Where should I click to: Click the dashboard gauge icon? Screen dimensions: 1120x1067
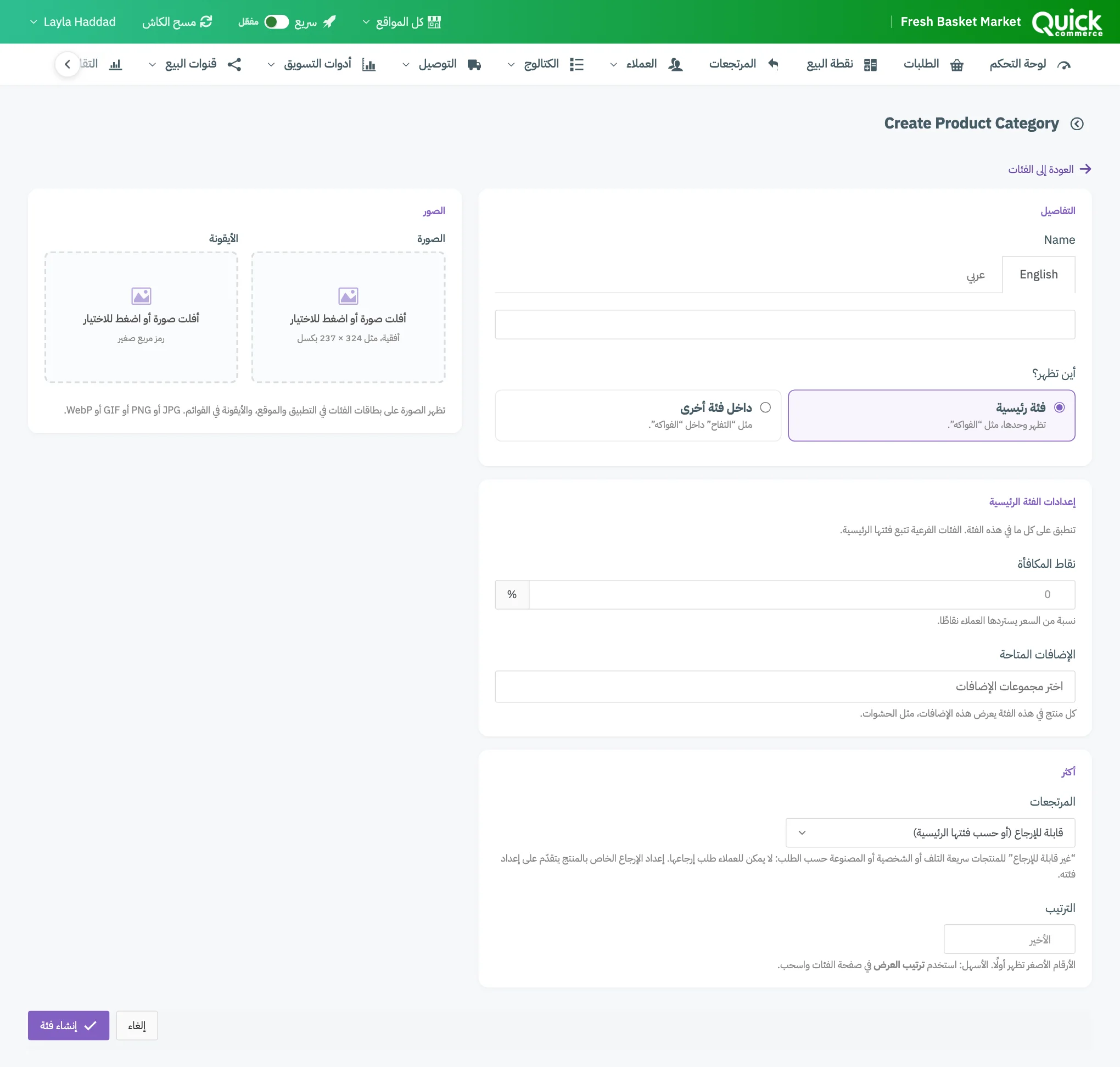[1063, 65]
